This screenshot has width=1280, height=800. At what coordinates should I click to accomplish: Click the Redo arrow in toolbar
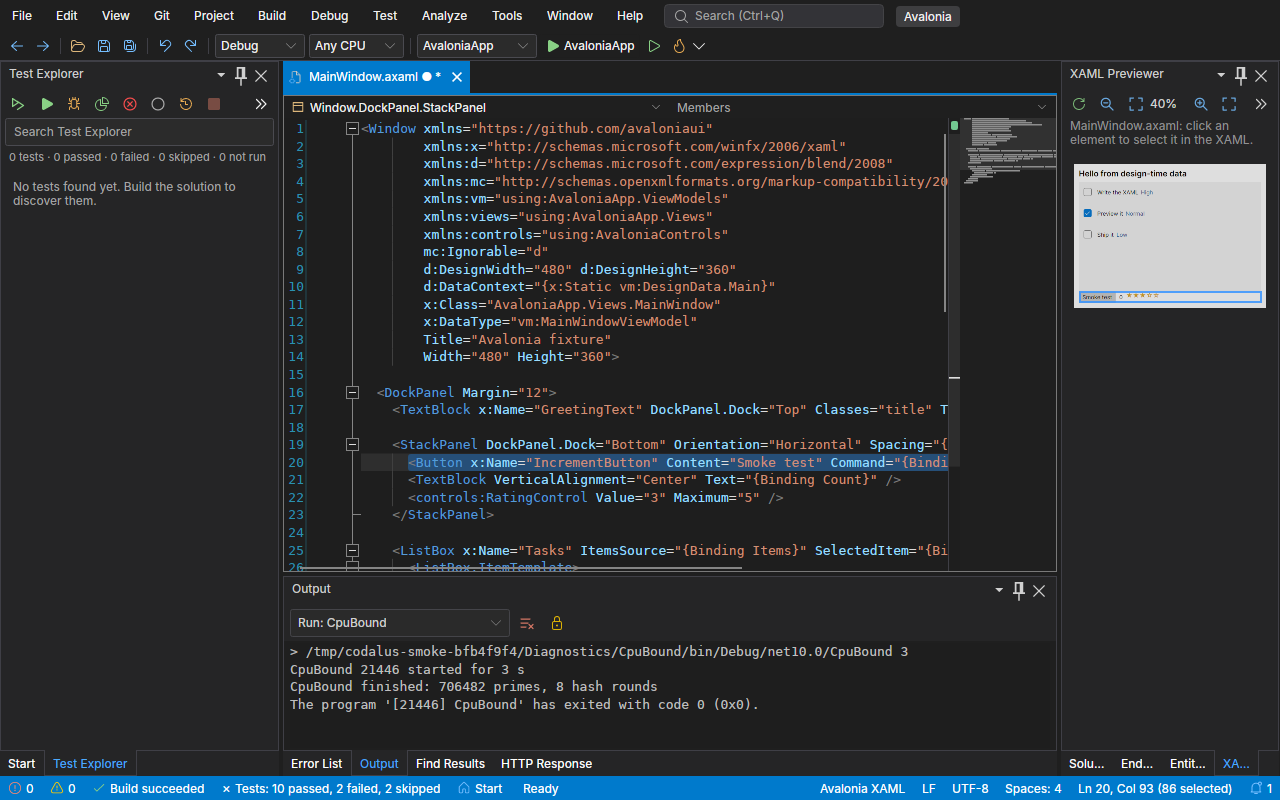191,46
